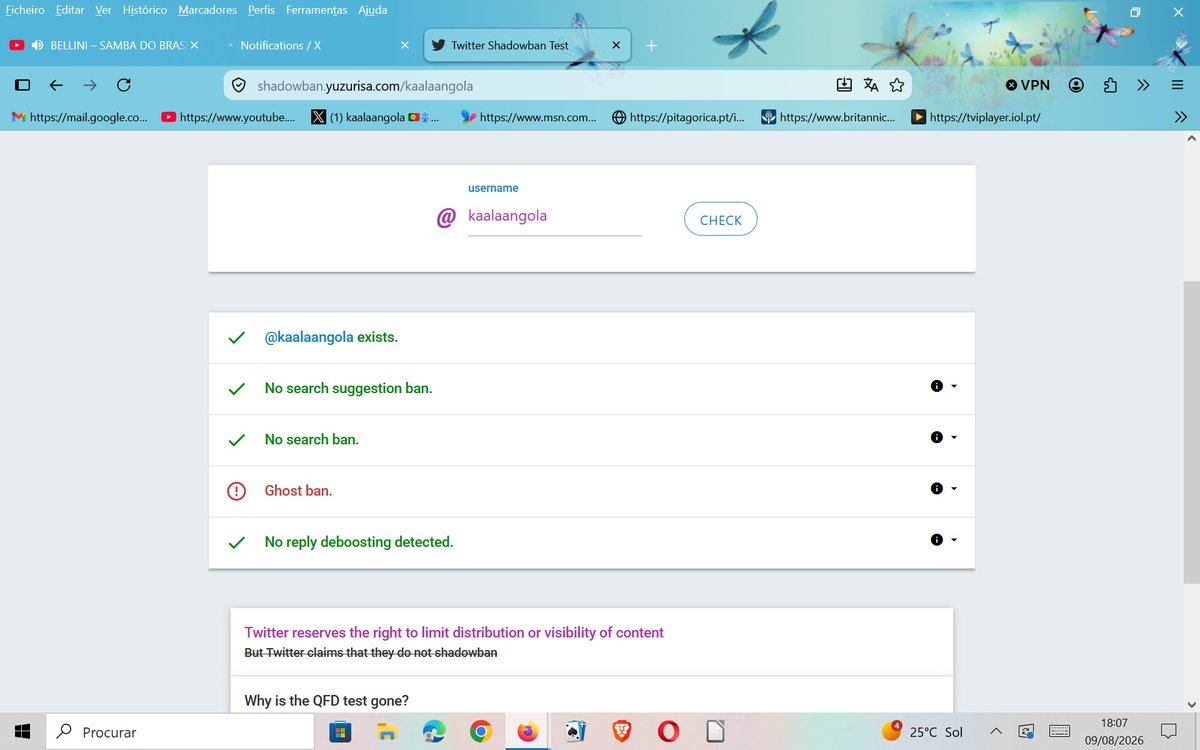Go forward one page
This screenshot has height=750, width=1200.
(x=90, y=85)
